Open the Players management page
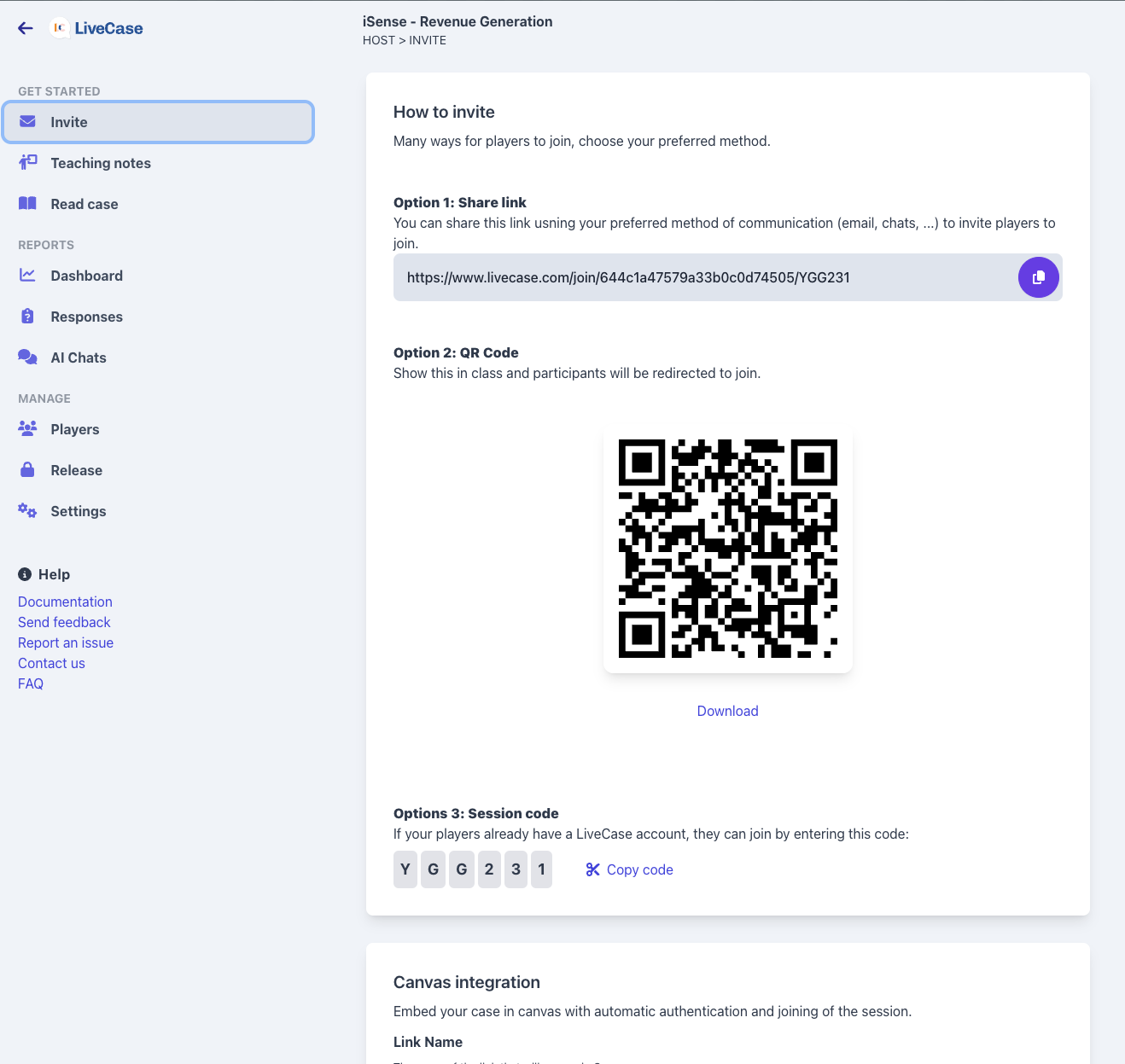Image resolution: width=1125 pixels, height=1064 pixels. (158, 429)
